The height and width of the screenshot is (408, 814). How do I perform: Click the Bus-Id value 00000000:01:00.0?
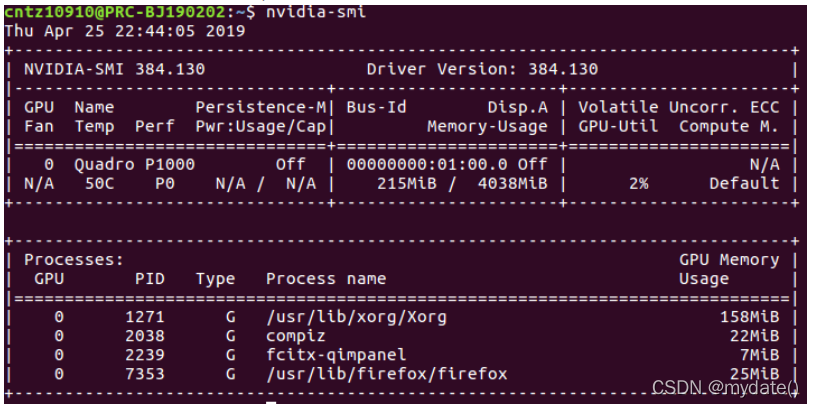pos(427,165)
